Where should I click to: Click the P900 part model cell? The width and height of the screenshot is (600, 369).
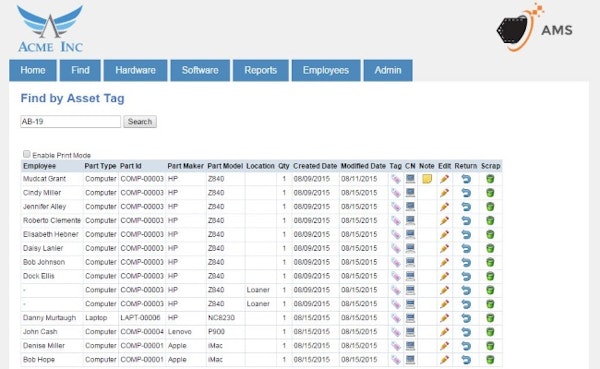point(216,332)
